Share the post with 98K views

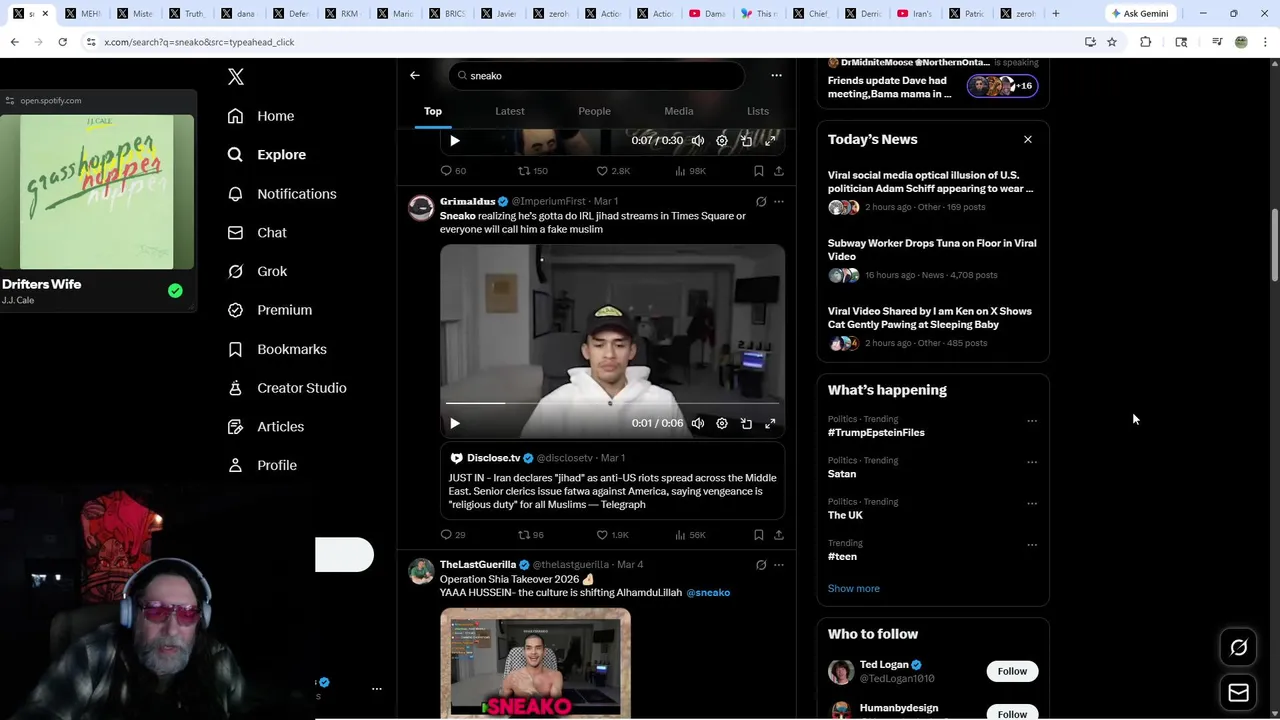(779, 171)
